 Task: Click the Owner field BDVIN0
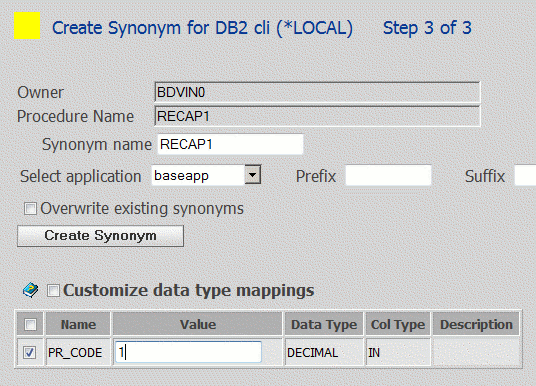click(x=317, y=92)
